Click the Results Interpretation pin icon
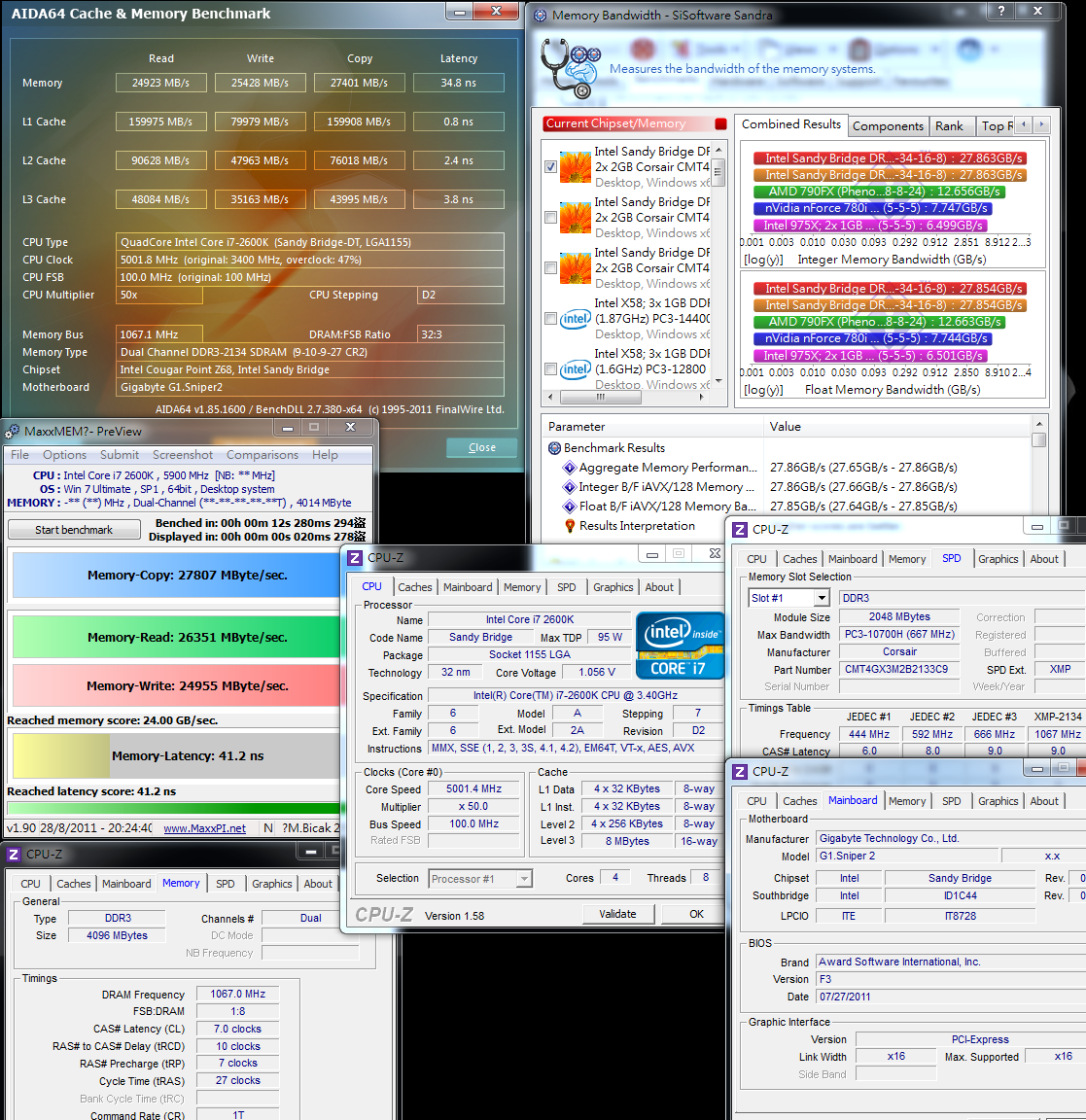 click(570, 526)
